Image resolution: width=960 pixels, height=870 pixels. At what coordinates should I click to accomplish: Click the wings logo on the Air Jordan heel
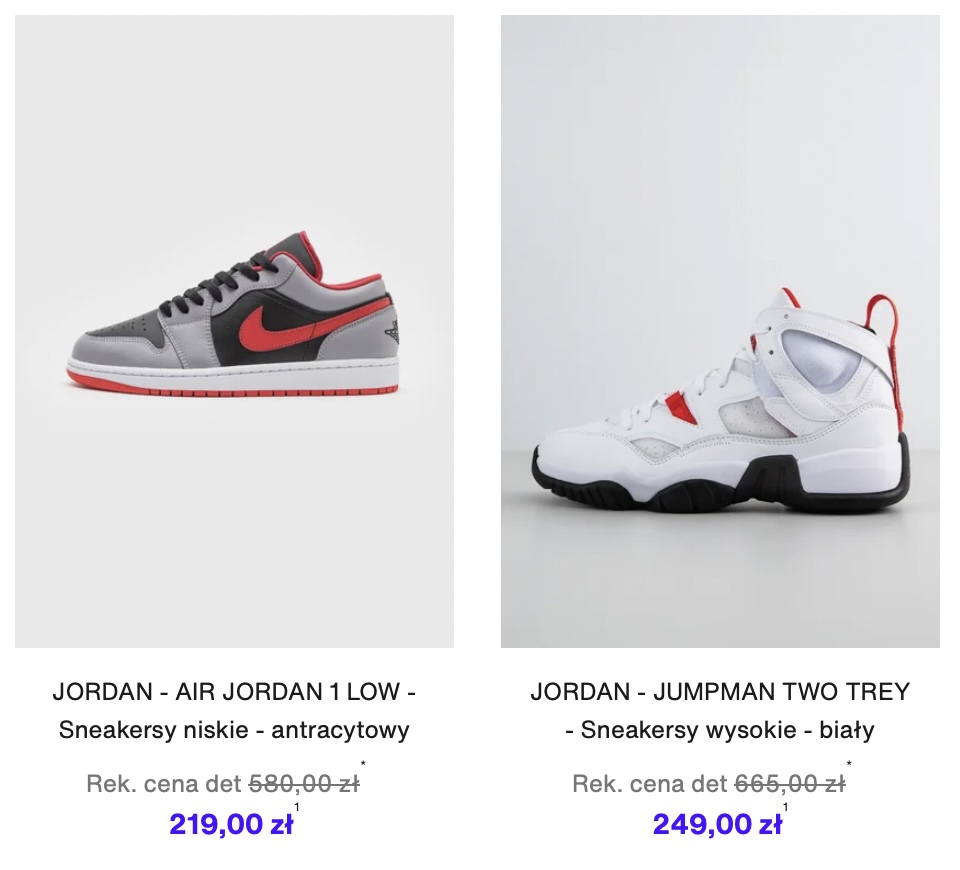pyautogui.click(x=392, y=331)
